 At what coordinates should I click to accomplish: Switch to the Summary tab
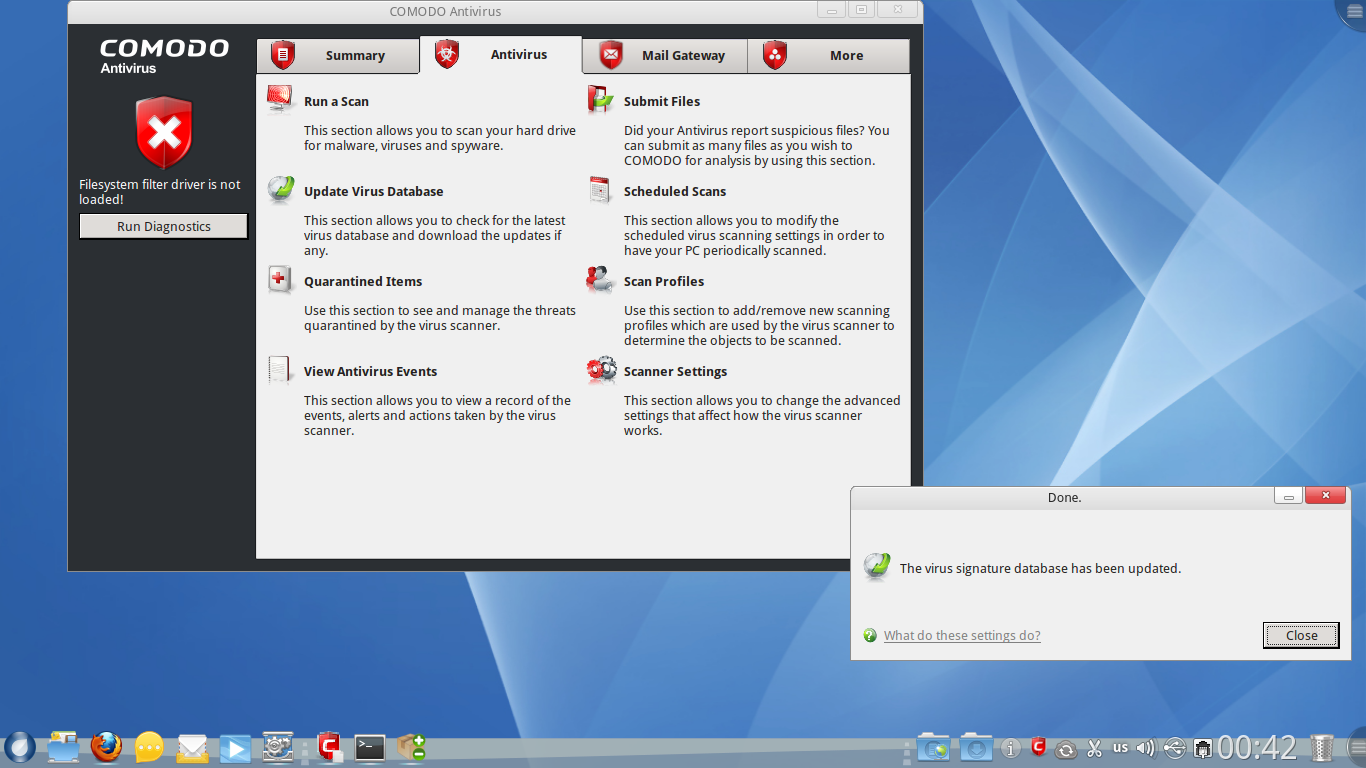pos(337,56)
